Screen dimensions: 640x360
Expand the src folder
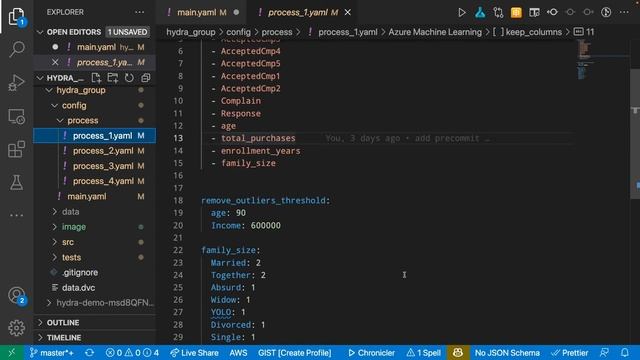55,242
